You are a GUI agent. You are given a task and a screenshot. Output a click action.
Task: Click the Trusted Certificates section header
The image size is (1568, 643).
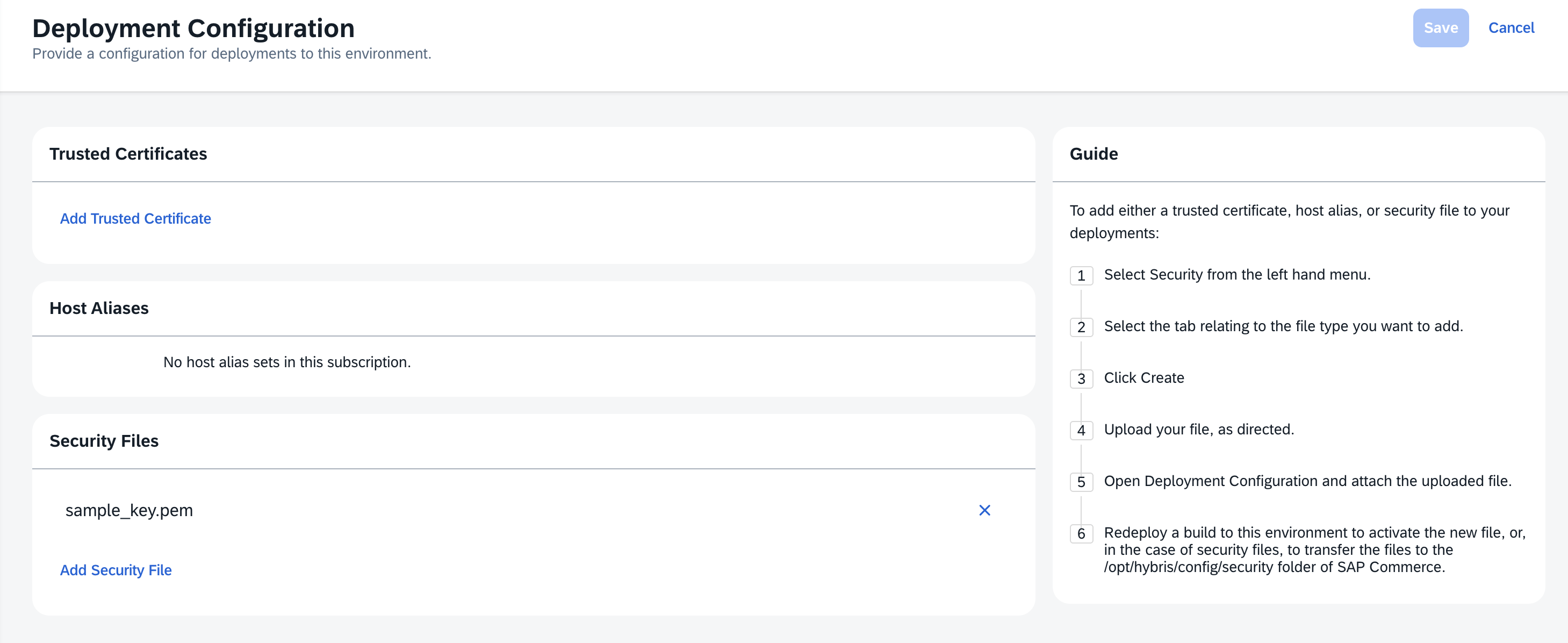(x=128, y=154)
